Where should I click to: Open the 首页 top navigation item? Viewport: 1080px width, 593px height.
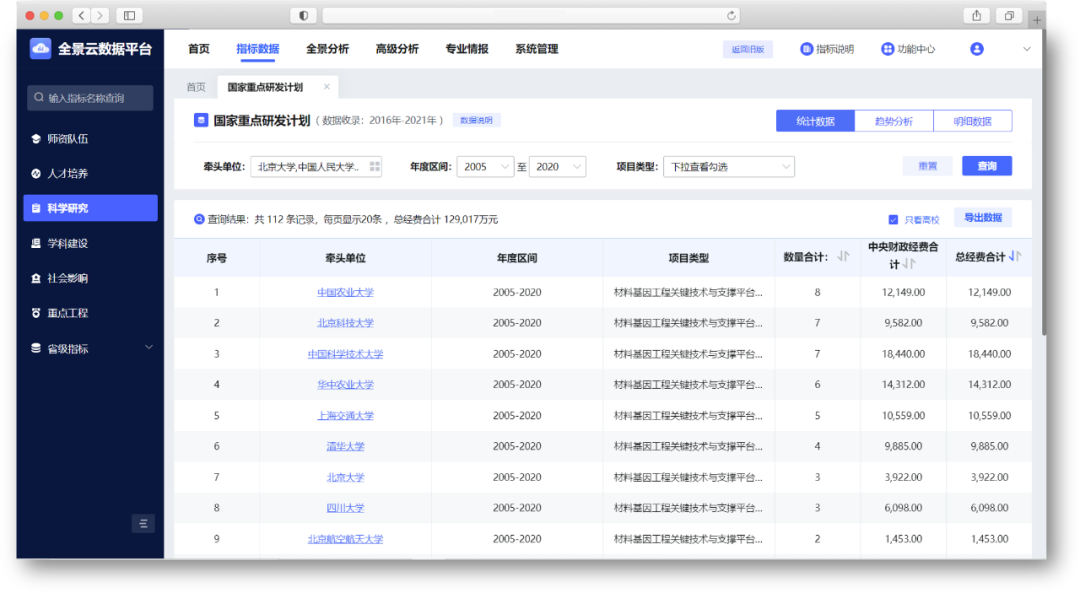(198, 49)
